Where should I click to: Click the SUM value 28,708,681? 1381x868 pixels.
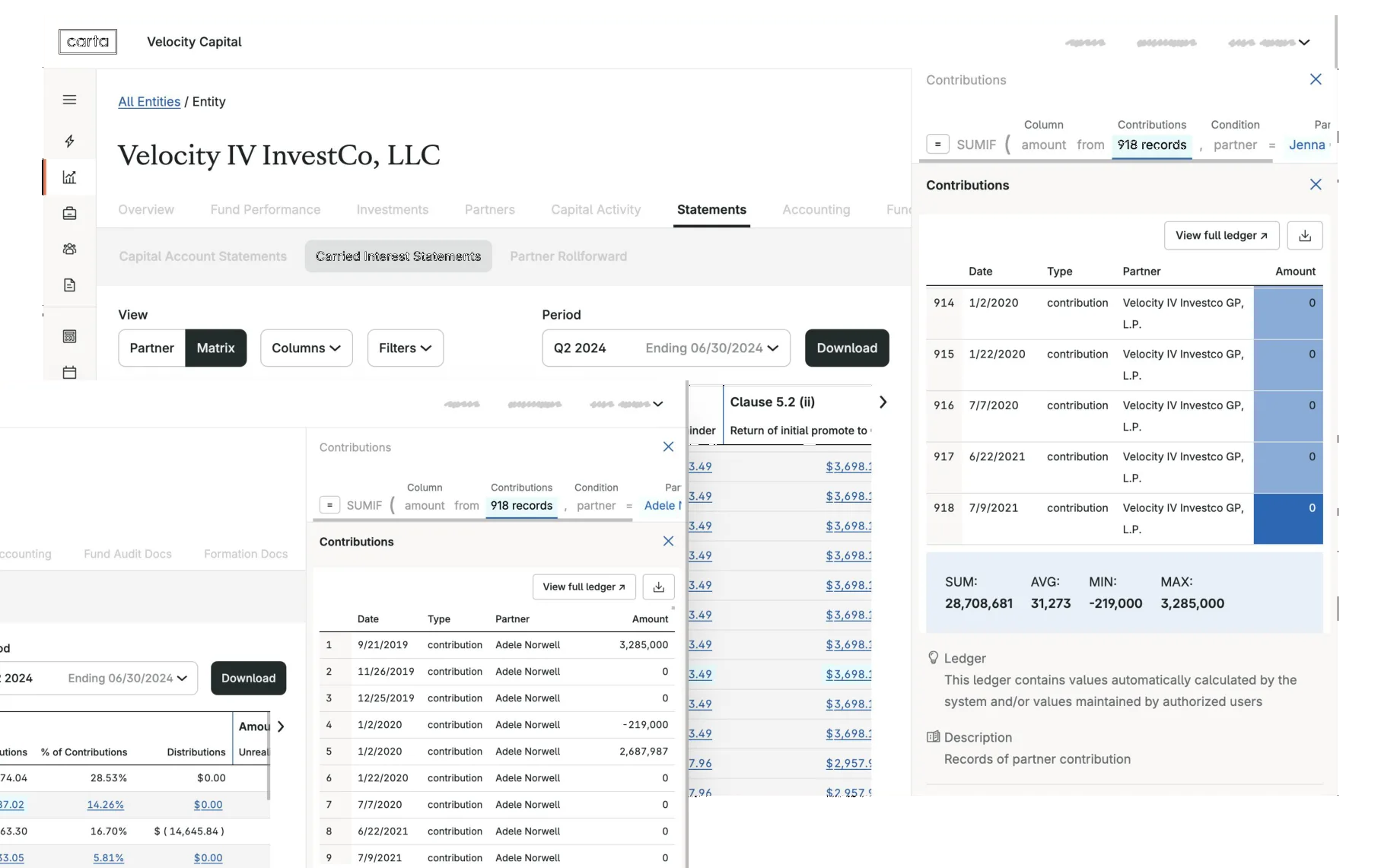[978, 603]
